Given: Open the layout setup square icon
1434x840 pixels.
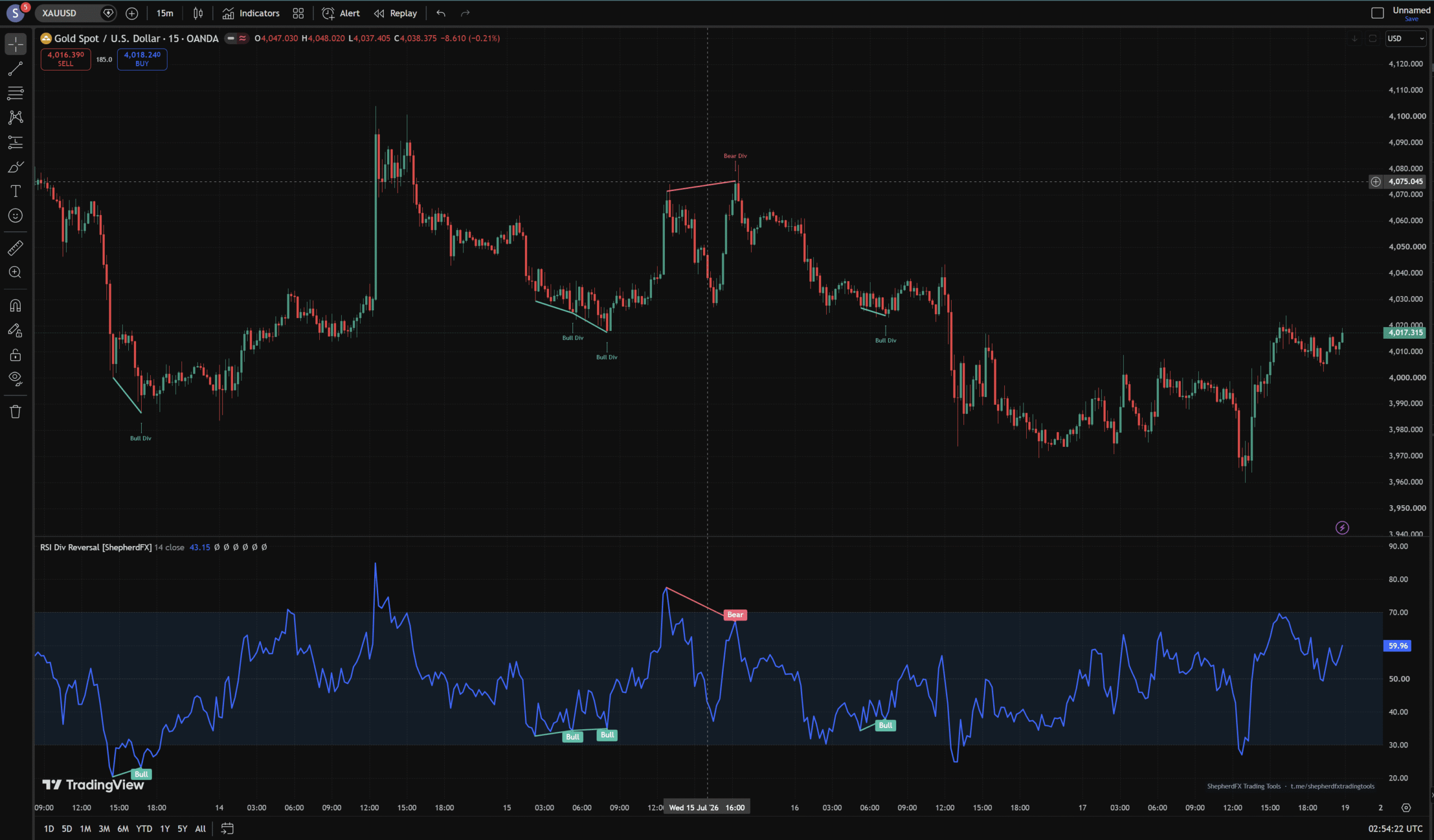Looking at the screenshot, I should click(x=1377, y=13).
